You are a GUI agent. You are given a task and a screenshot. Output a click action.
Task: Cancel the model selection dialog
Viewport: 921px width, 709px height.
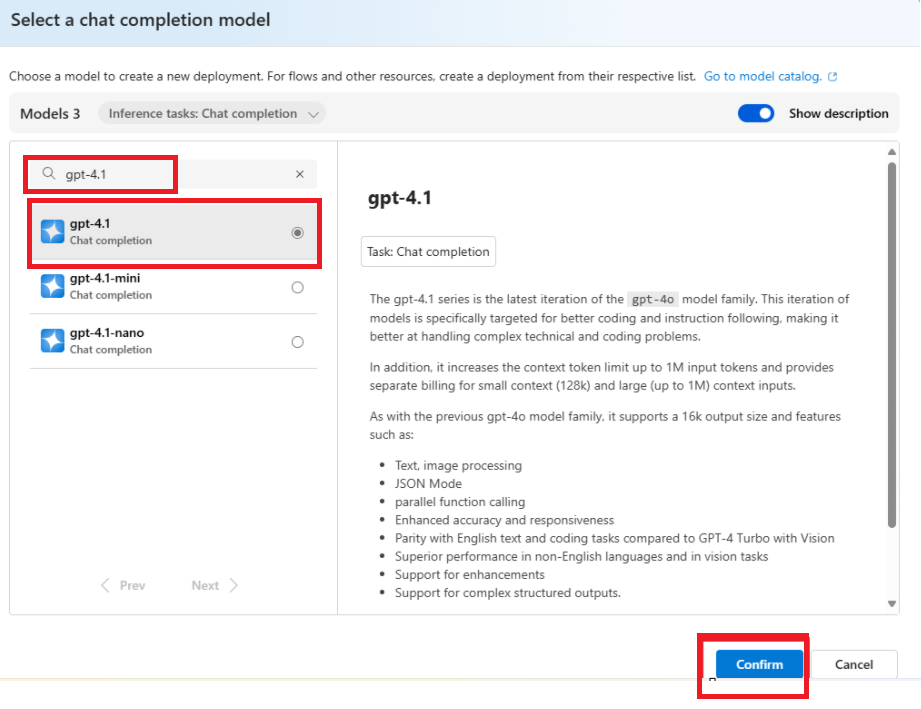[x=855, y=664]
